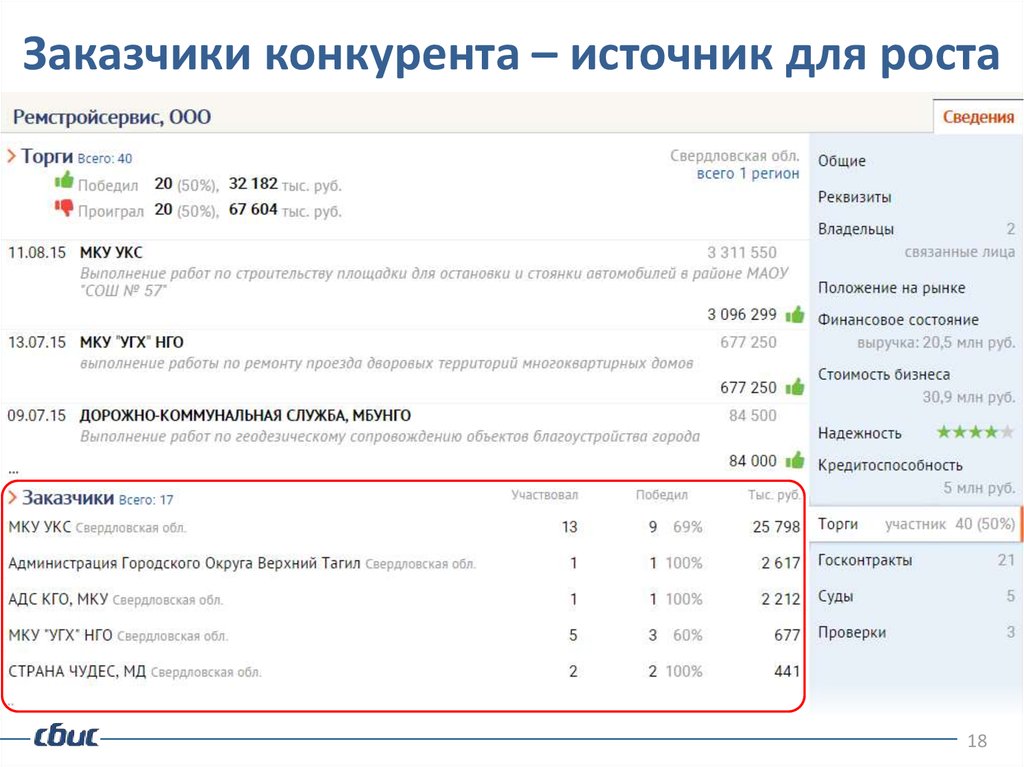Open Владельцы section in side menu
Viewport: 1024px width, 767px height.
pyautogui.click(x=856, y=229)
